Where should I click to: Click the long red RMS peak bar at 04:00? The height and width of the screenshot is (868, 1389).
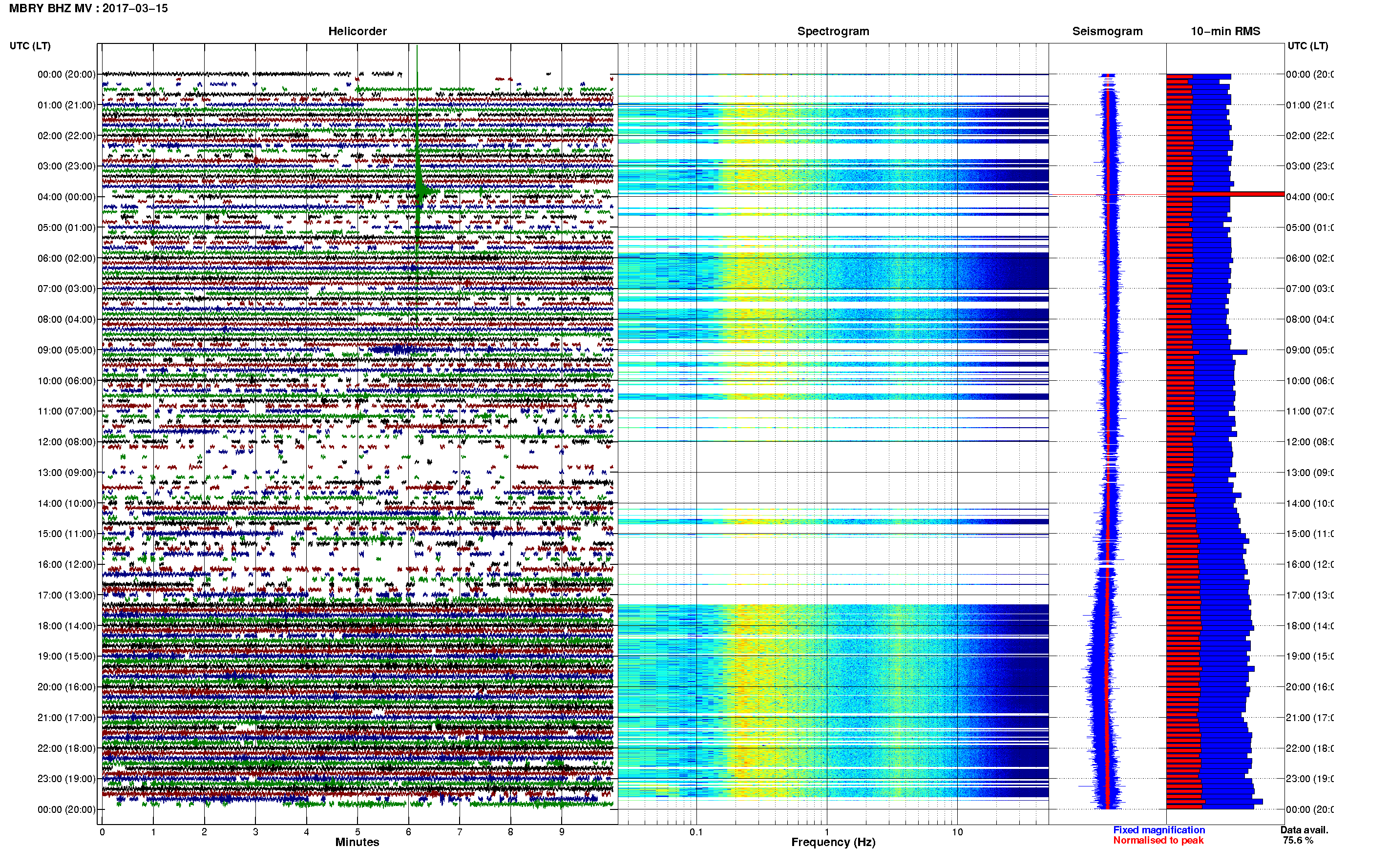coord(1225,194)
